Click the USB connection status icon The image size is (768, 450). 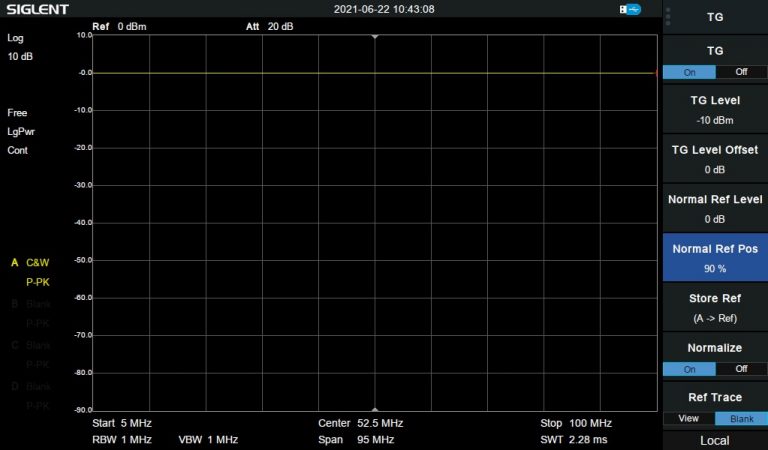[630, 9]
